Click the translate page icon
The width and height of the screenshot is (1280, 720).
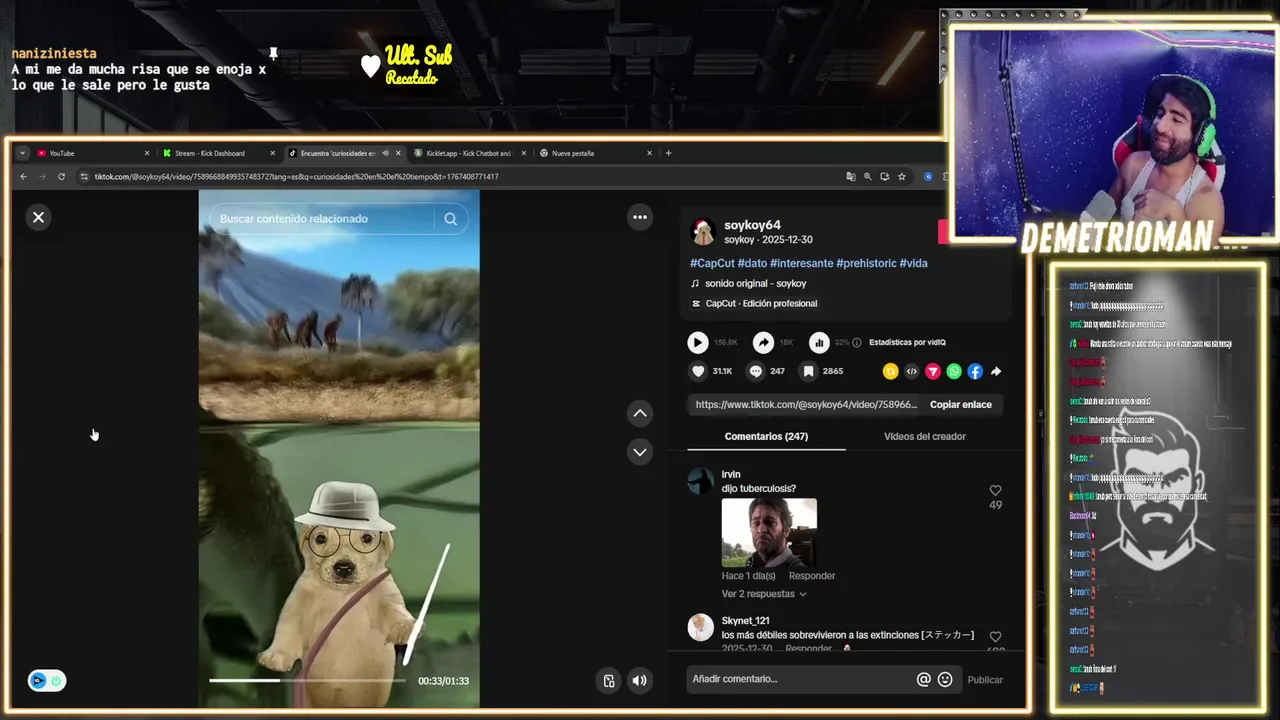coord(851,177)
